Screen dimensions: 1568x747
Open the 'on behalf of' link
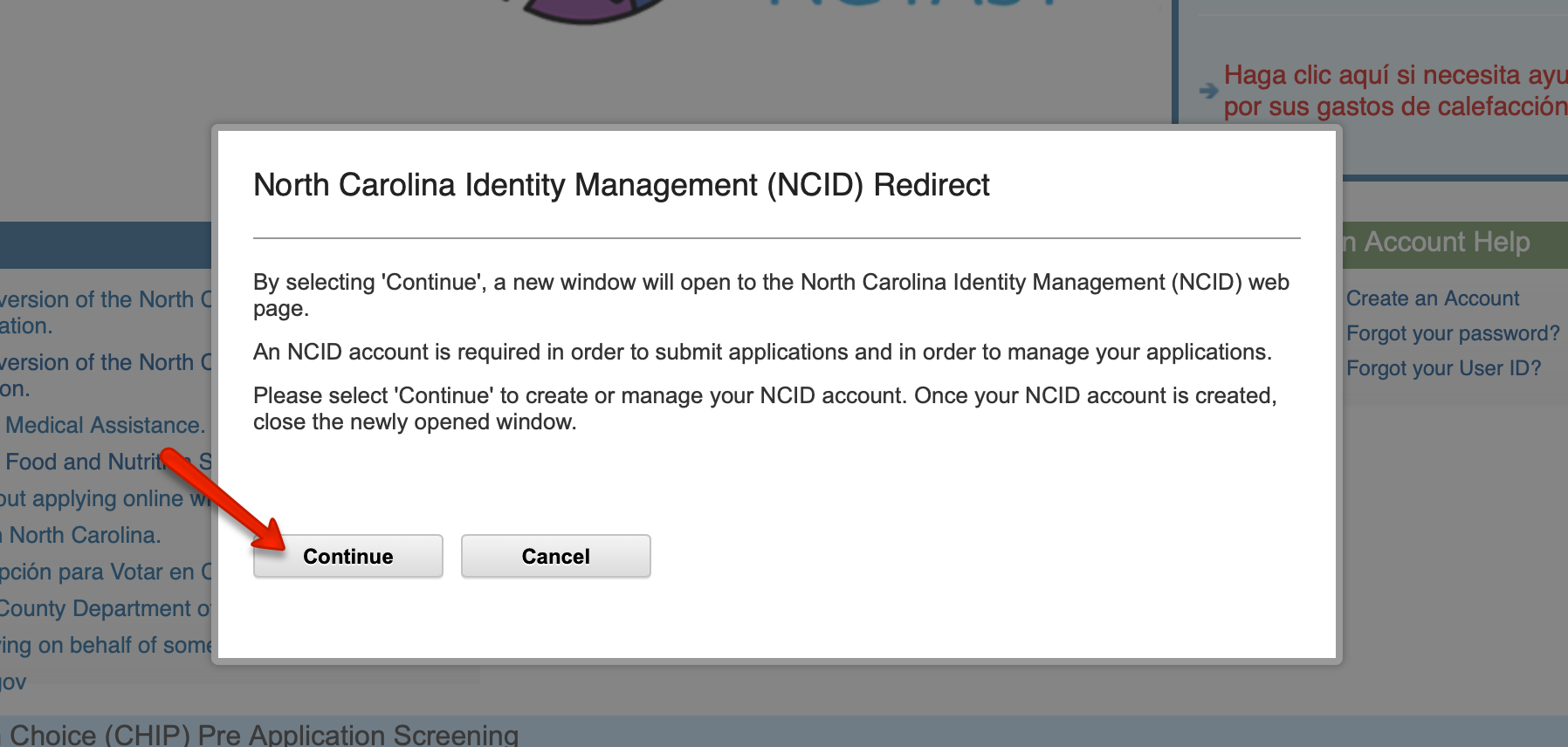point(105,645)
